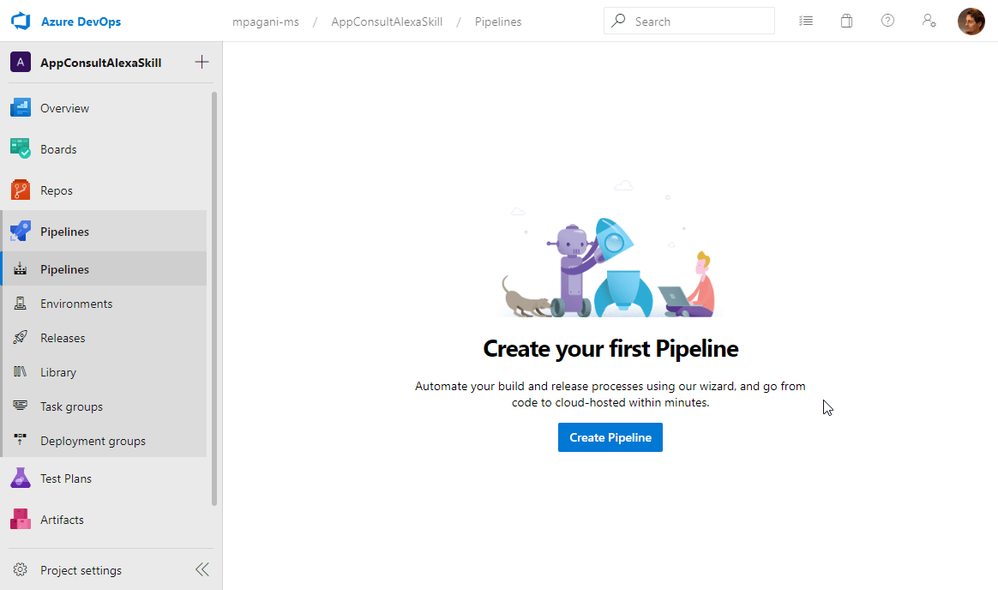Image resolution: width=998 pixels, height=590 pixels.
Task: Click the sidebar vertical scrollbar
Action: [x=214, y=299]
